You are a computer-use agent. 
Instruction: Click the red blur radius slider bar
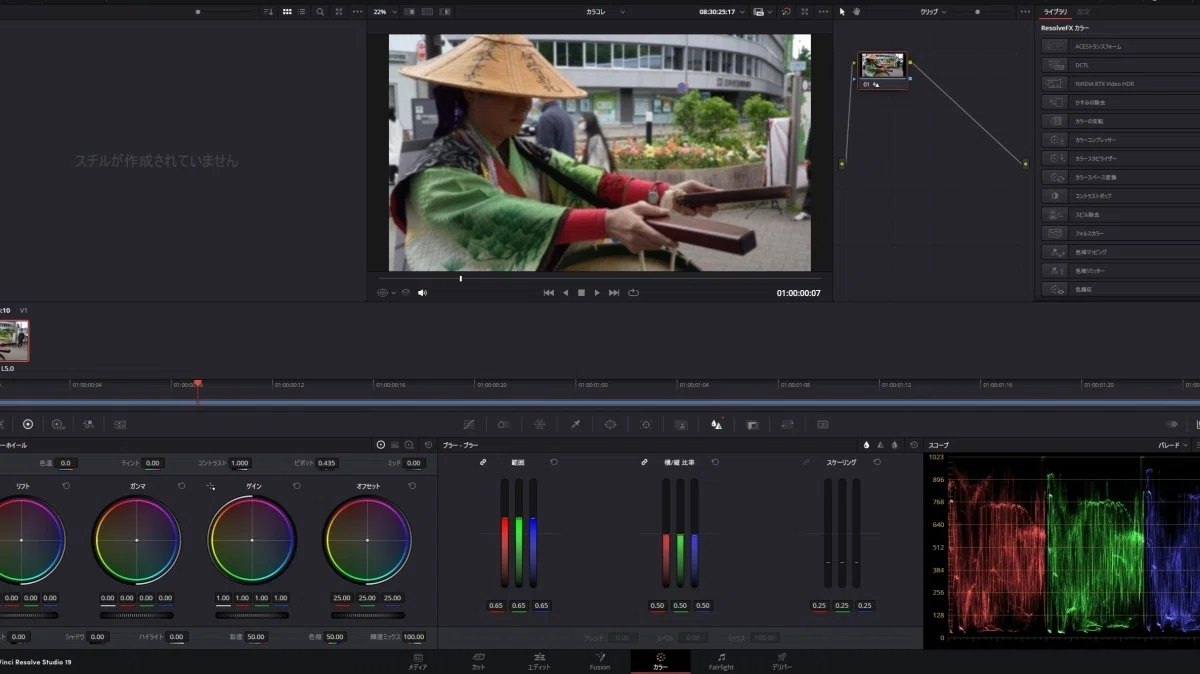point(505,533)
